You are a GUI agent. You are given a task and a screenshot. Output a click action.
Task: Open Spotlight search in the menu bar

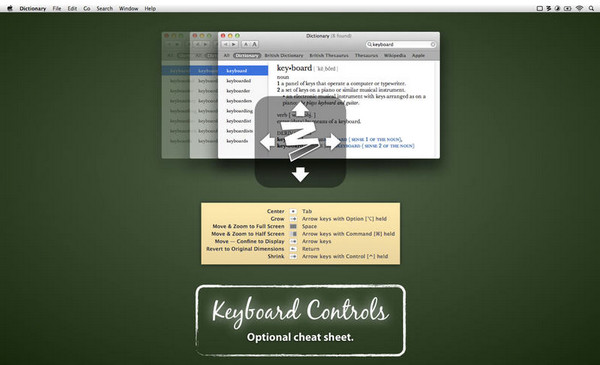[591, 8]
